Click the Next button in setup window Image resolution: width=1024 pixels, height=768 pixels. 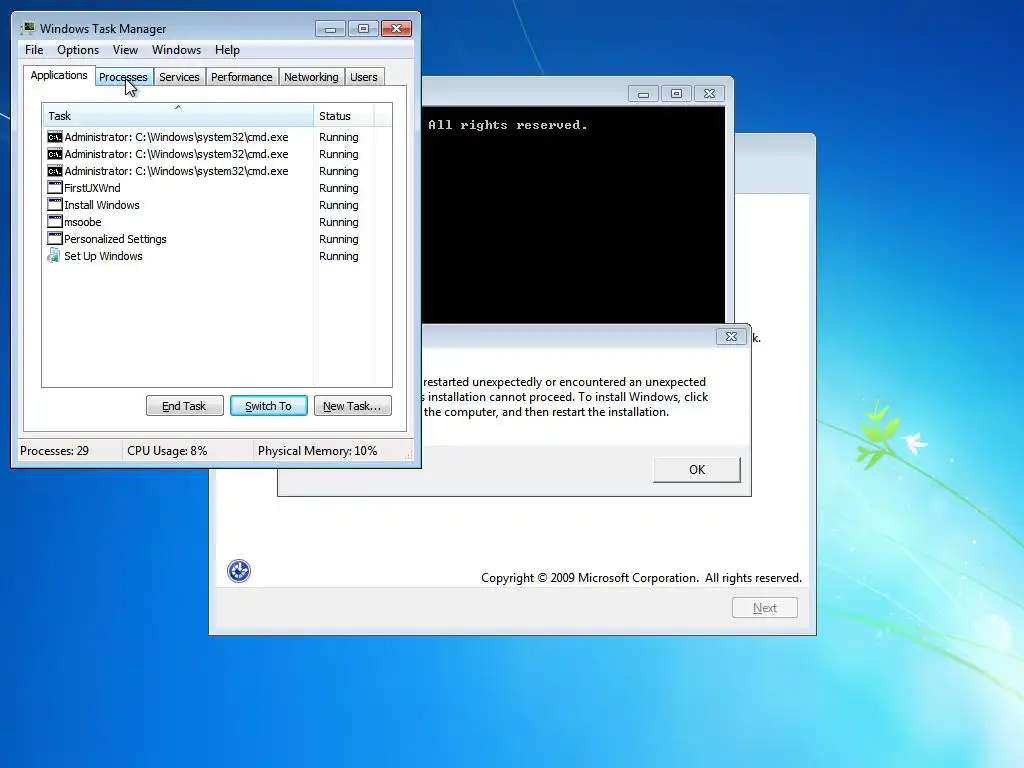765,608
